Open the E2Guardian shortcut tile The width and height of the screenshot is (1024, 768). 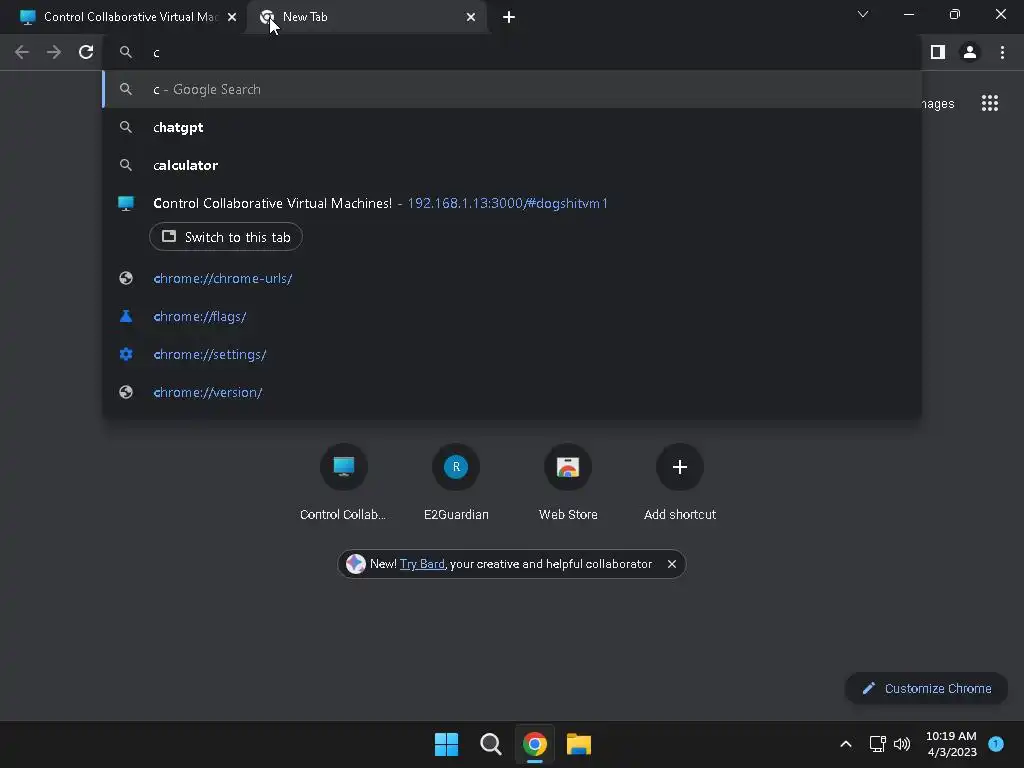tap(456, 481)
